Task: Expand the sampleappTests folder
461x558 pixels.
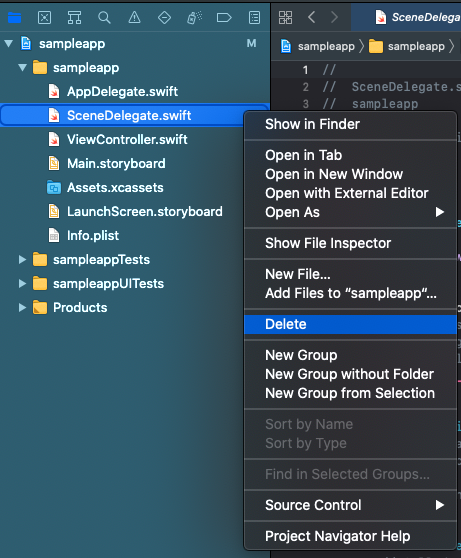Action: pyautogui.click(x=22, y=259)
